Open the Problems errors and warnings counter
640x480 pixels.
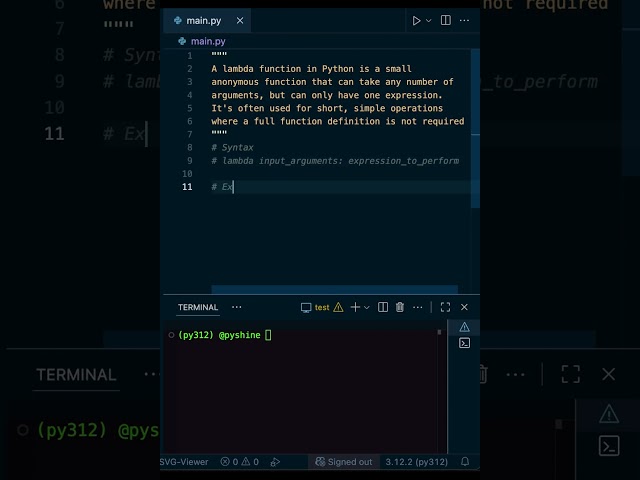[240, 462]
